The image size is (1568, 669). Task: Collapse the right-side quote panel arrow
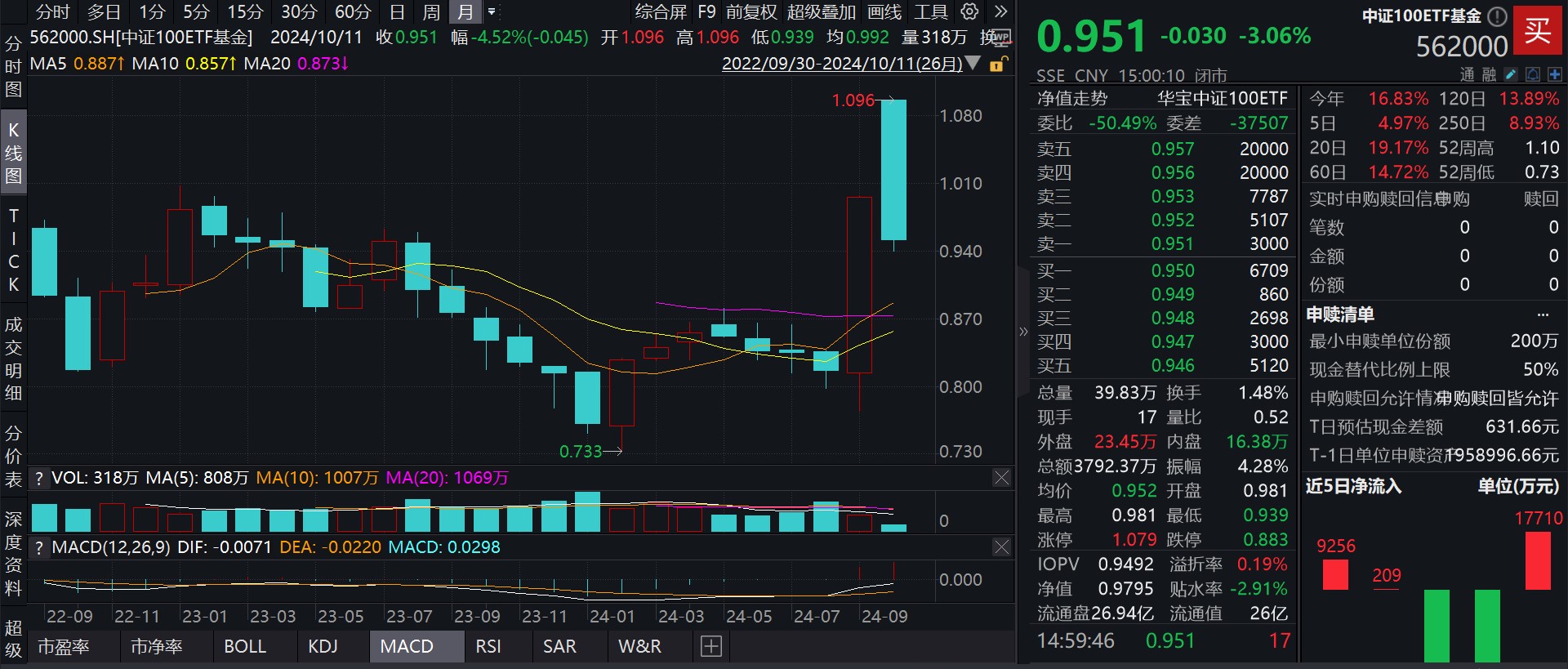[1023, 332]
